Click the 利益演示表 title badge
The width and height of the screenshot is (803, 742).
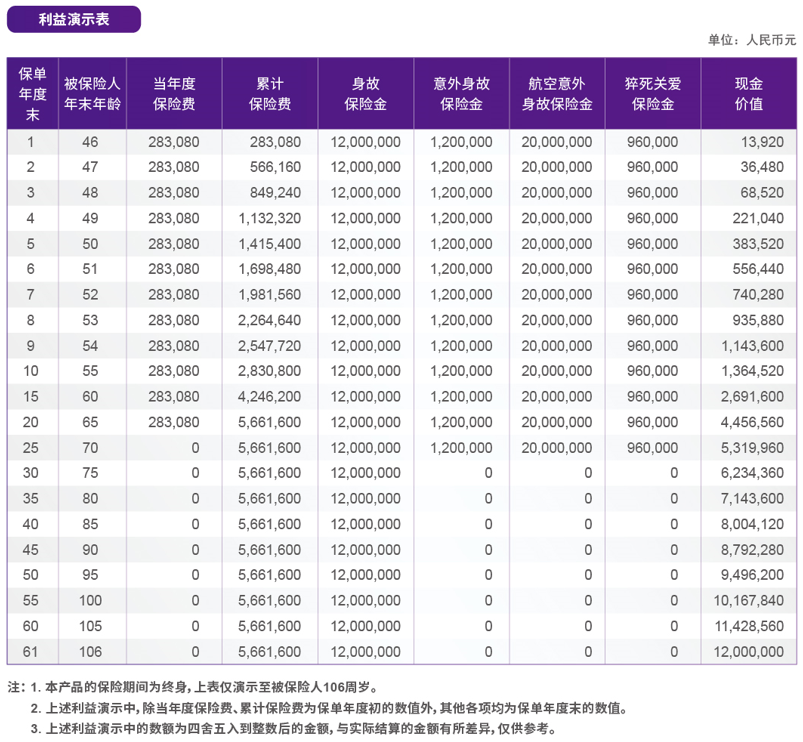[74, 19]
